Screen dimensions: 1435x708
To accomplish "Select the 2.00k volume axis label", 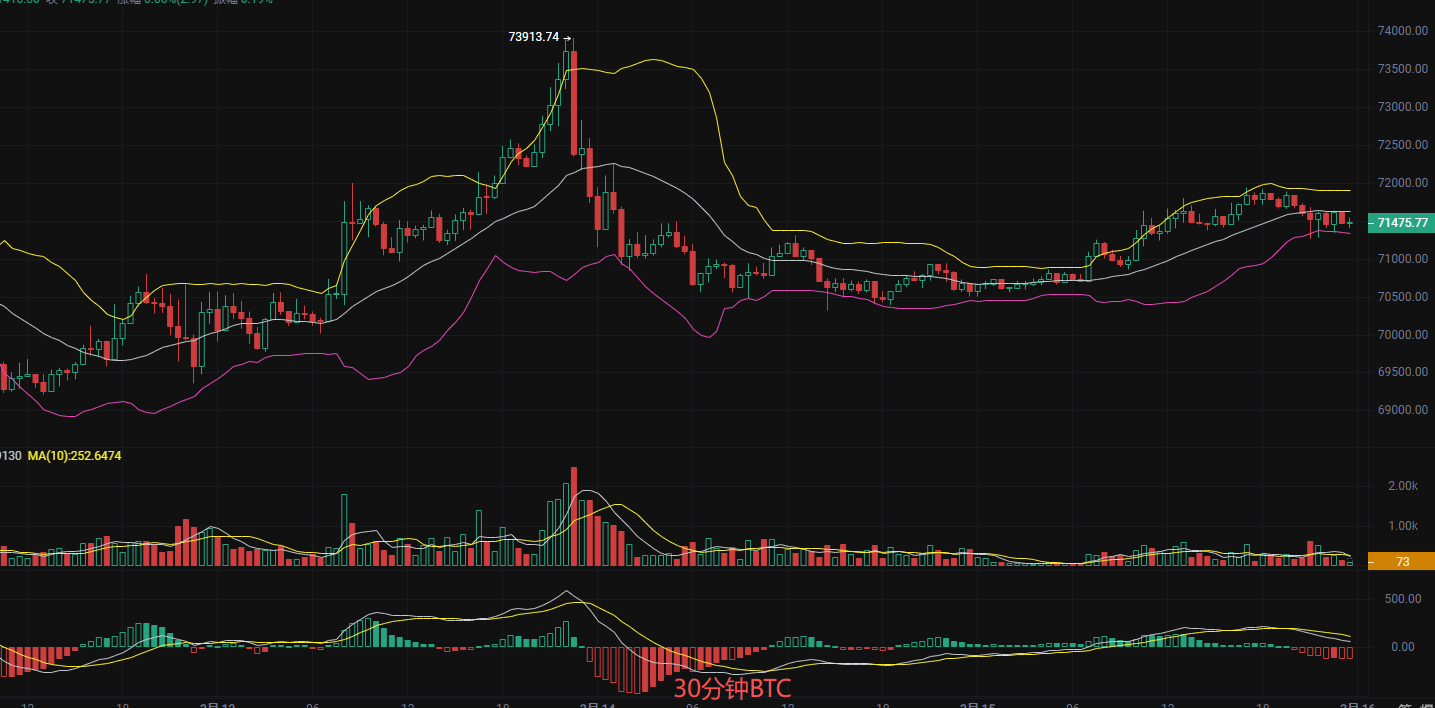I will [x=1402, y=486].
